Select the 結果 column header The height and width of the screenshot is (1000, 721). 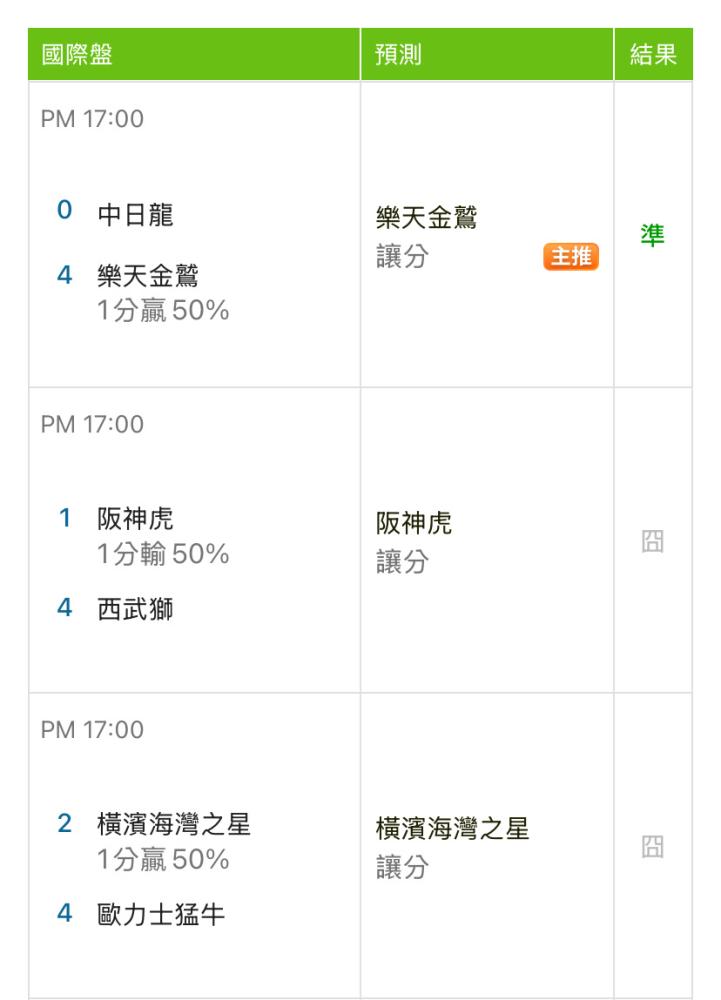click(x=653, y=55)
